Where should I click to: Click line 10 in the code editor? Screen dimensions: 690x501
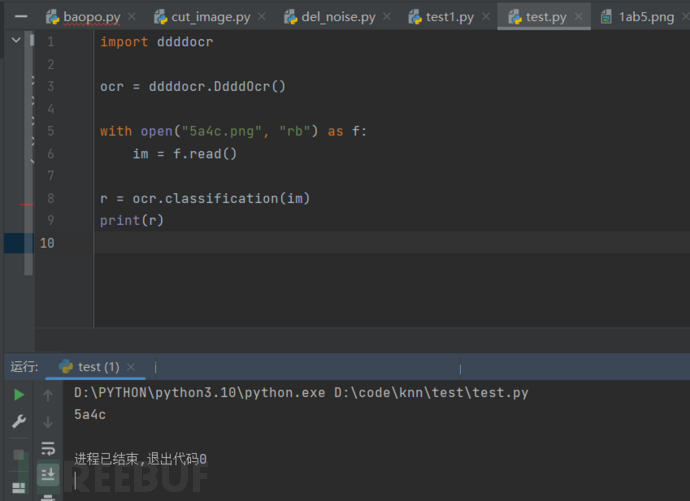[x=300, y=243]
